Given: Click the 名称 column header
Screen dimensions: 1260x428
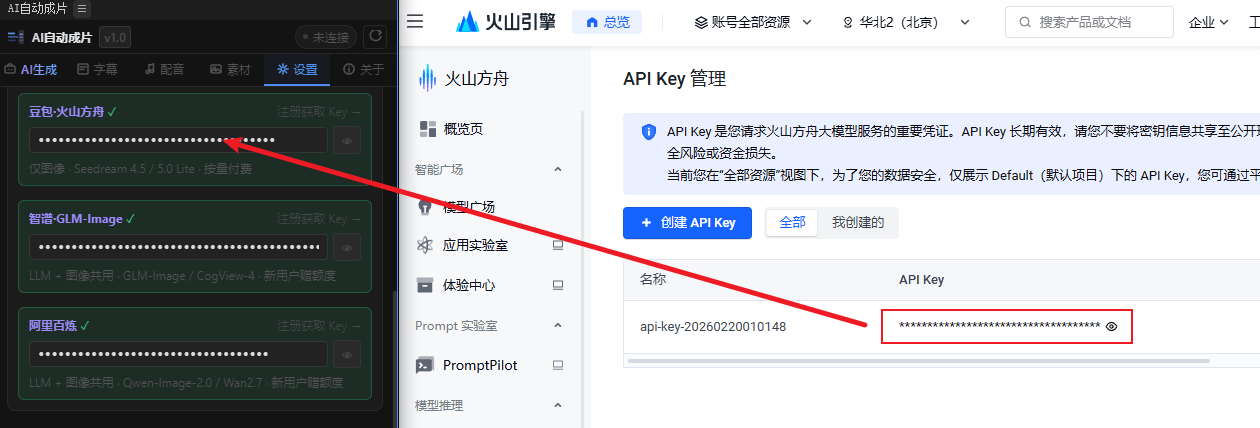Looking at the screenshot, I should click(653, 280).
